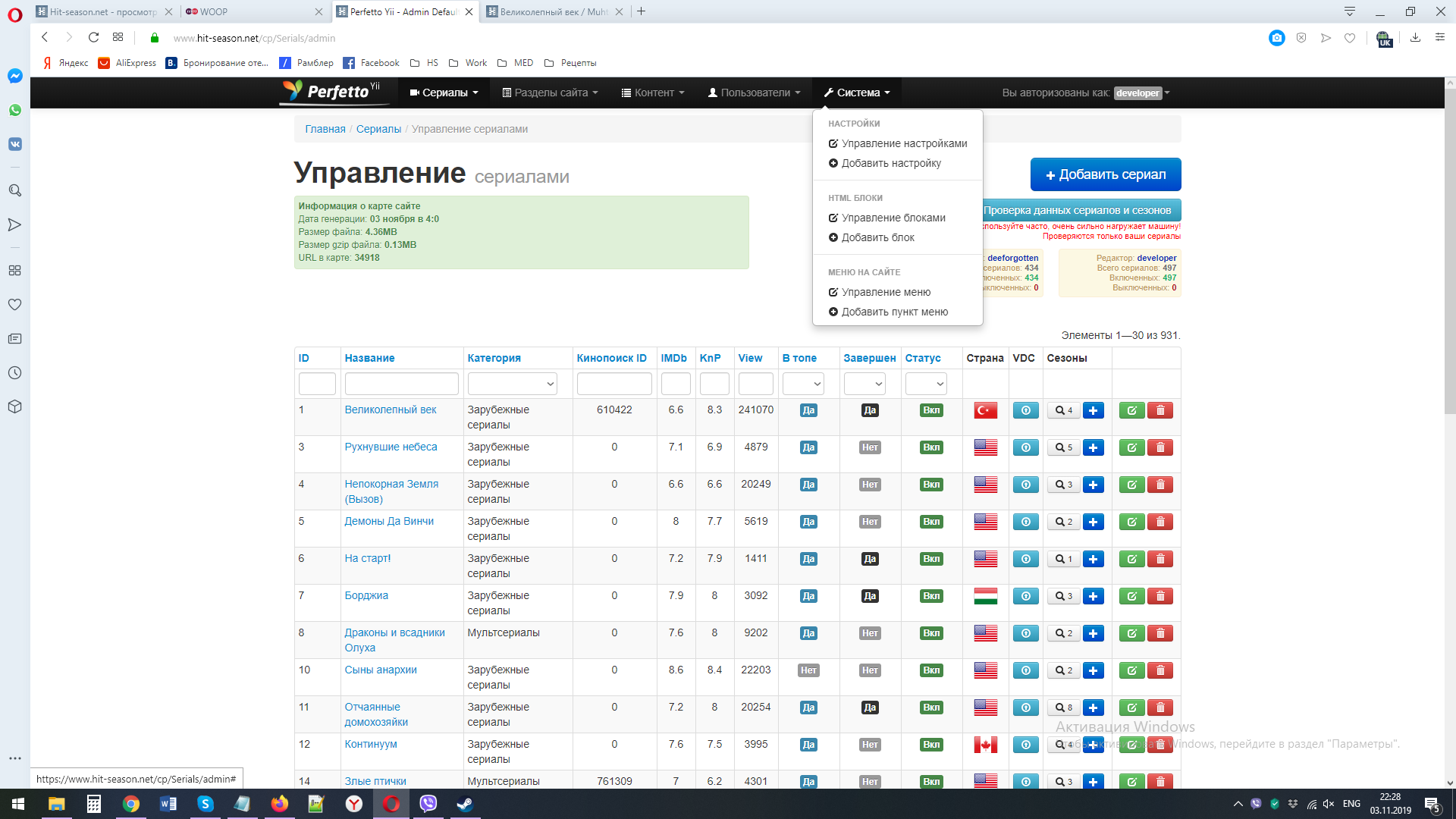The height and width of the screenshot is (819, 1456).
Task: Open the Категория filter dropdown
Action: point(513,384)
